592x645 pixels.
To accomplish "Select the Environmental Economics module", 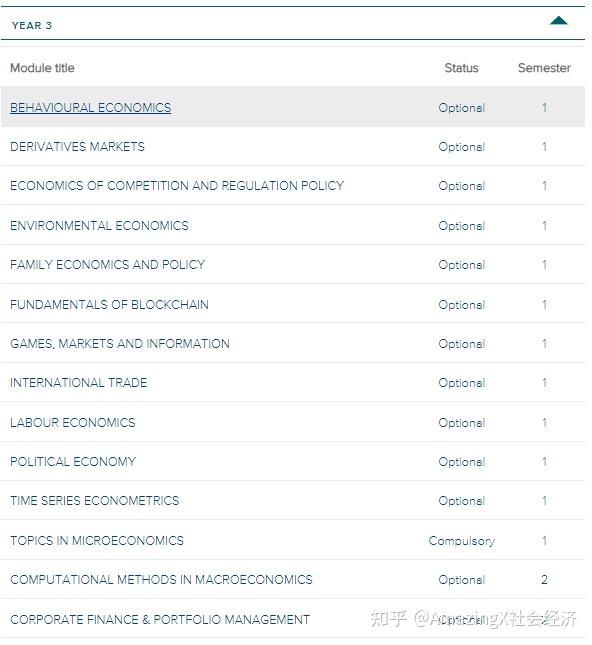I will point(99,225).
